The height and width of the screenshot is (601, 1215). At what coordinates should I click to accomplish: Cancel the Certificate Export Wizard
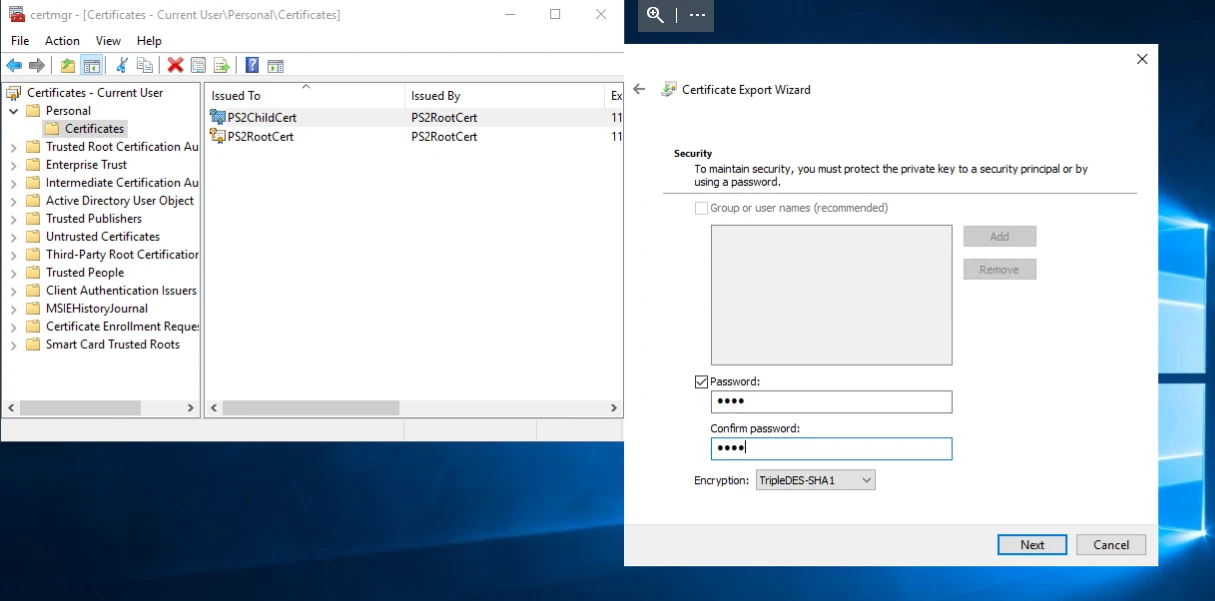tap(1110, 544)
